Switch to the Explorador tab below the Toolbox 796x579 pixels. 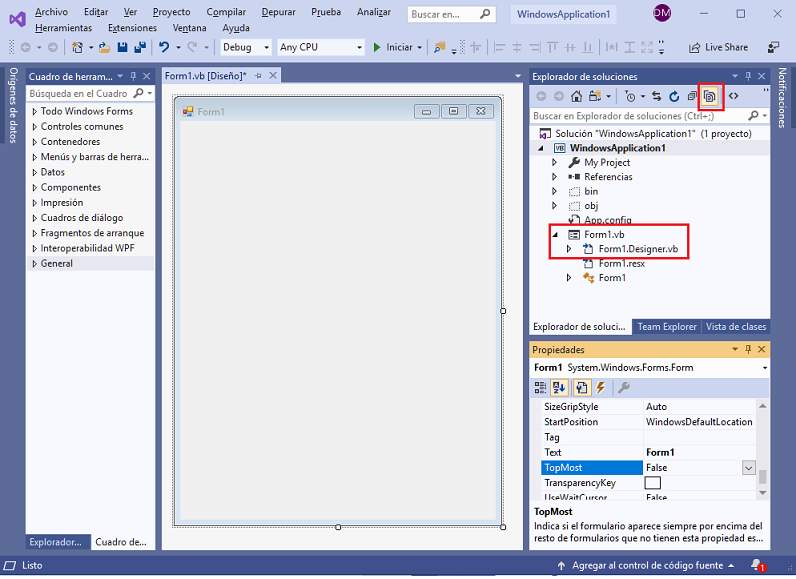pyautogui.click(x=58, y=542)
